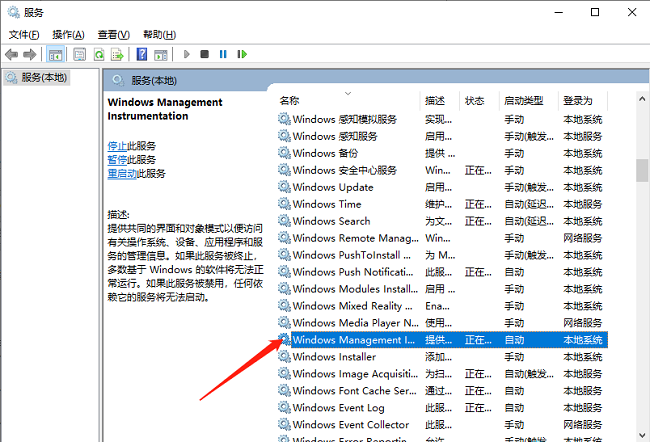650x442 pixels.
Task: Select the Windows Media Player Network service
Action: (x=442, y=323)
